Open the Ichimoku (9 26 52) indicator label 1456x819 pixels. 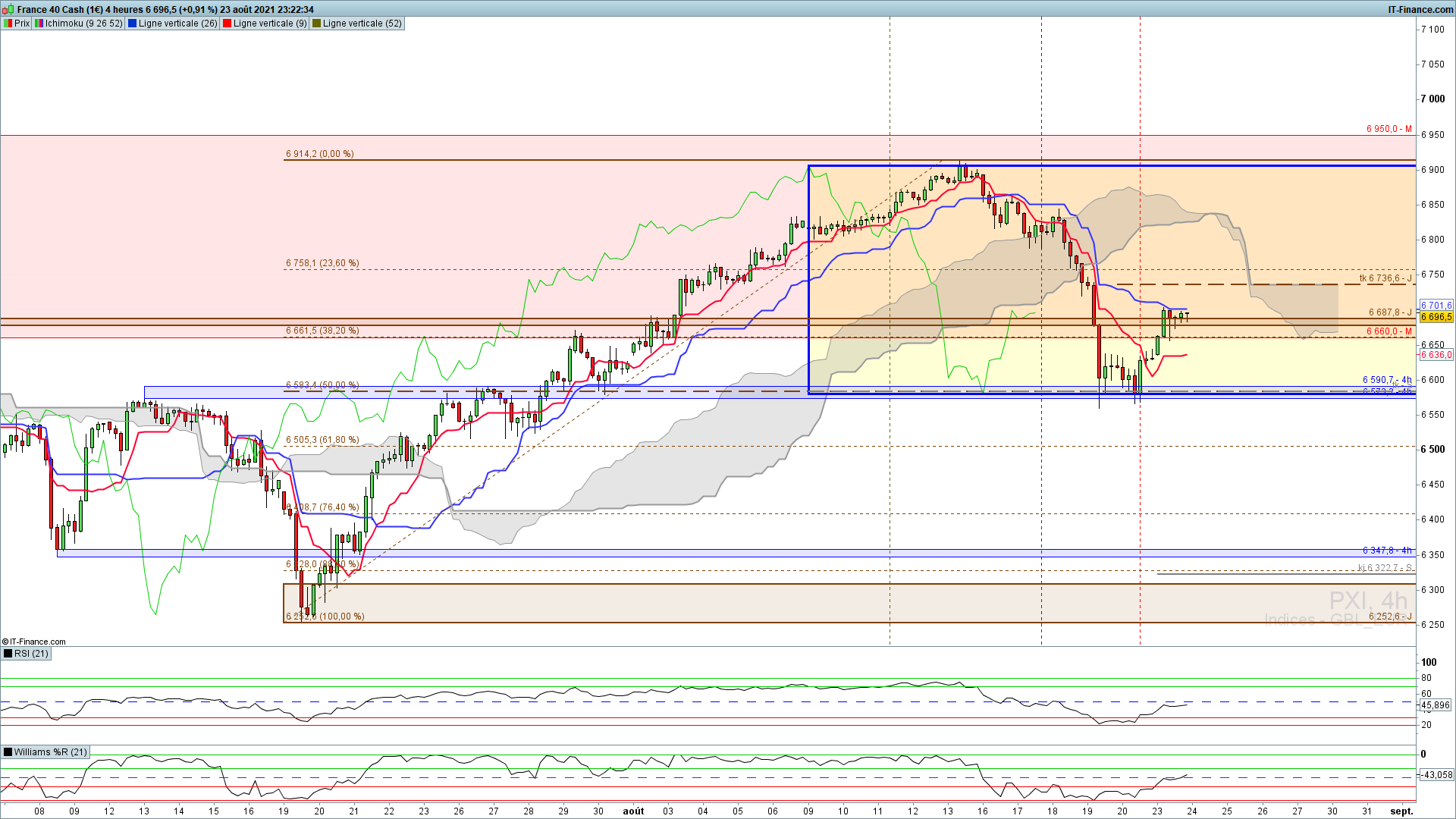coord(83,24)
